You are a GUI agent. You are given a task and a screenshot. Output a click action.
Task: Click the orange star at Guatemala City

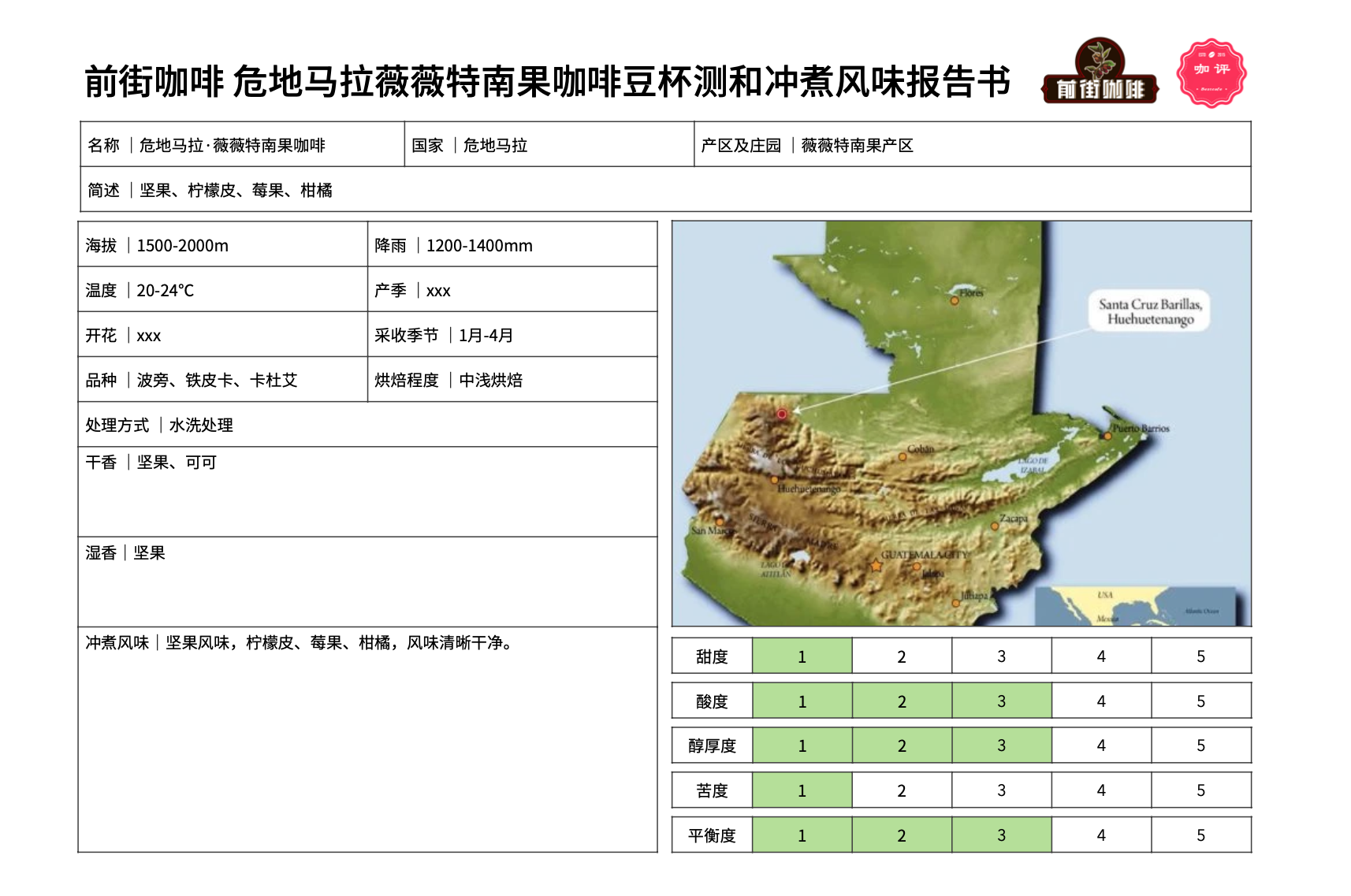876,566
